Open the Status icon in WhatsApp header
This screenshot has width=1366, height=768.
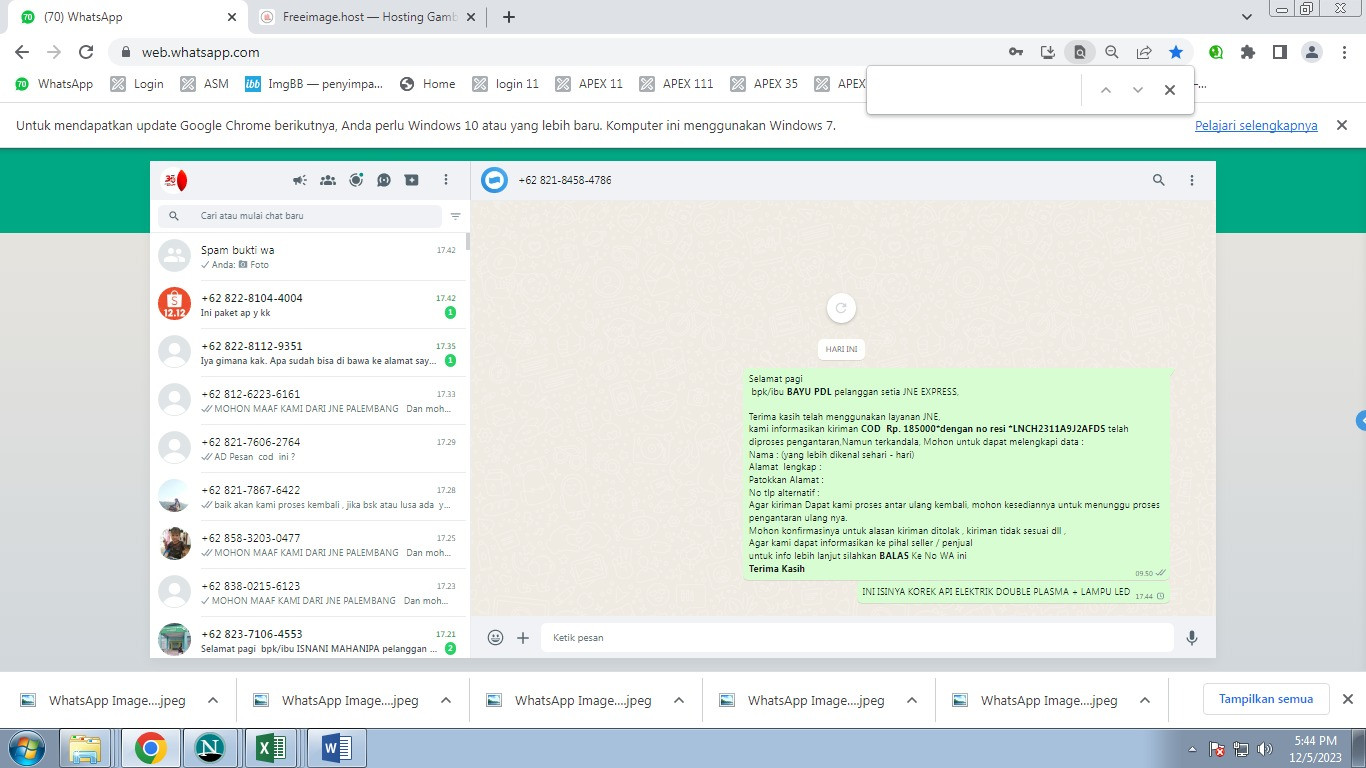[x=356, y=181]
